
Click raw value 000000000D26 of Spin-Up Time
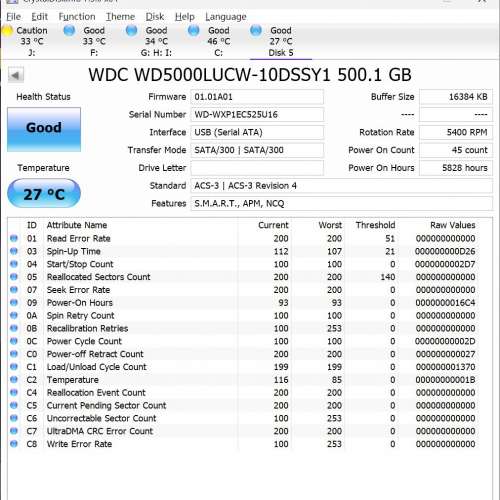(445, 251)
